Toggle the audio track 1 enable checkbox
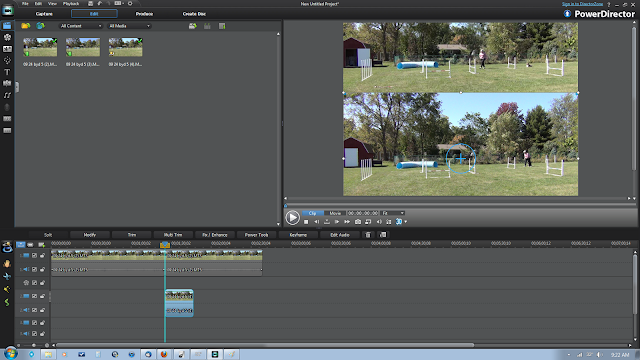The image size is (640, 360). point(34,269)
